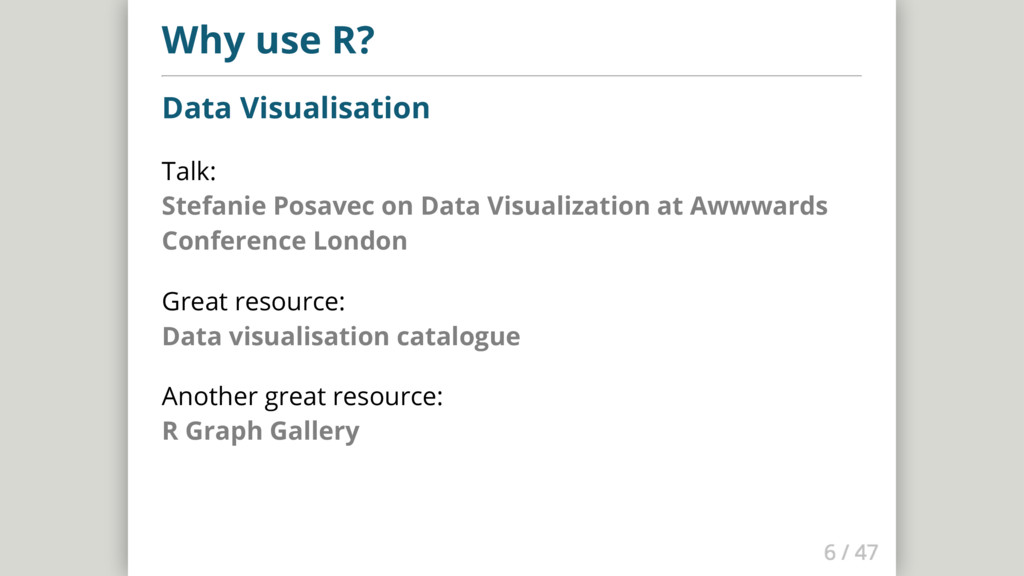Click the "Another great resource:" label
1024x576 pixels.
pyautogui.click(x=302, y=397)
